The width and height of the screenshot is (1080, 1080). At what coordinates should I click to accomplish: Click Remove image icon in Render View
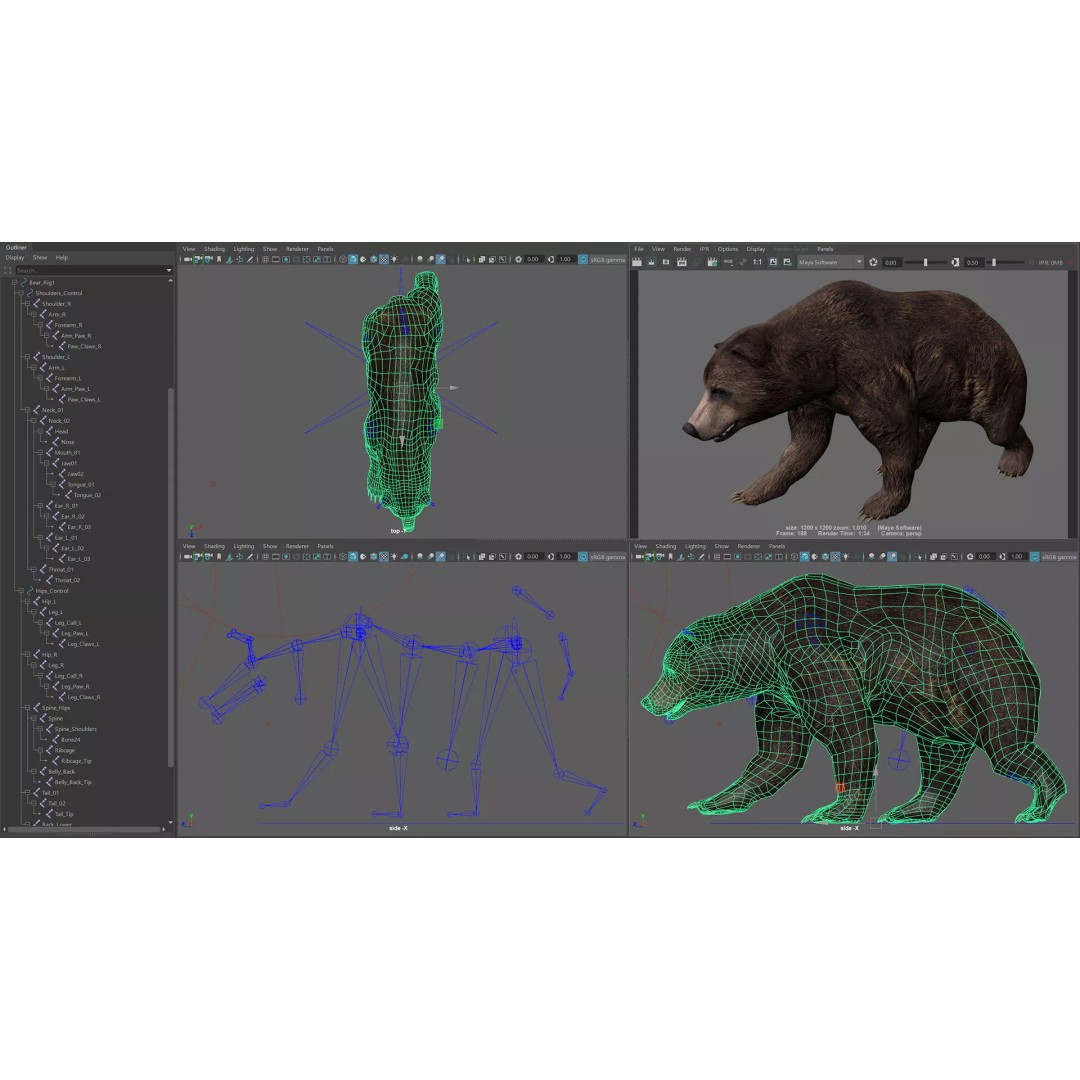click(787, 262)
